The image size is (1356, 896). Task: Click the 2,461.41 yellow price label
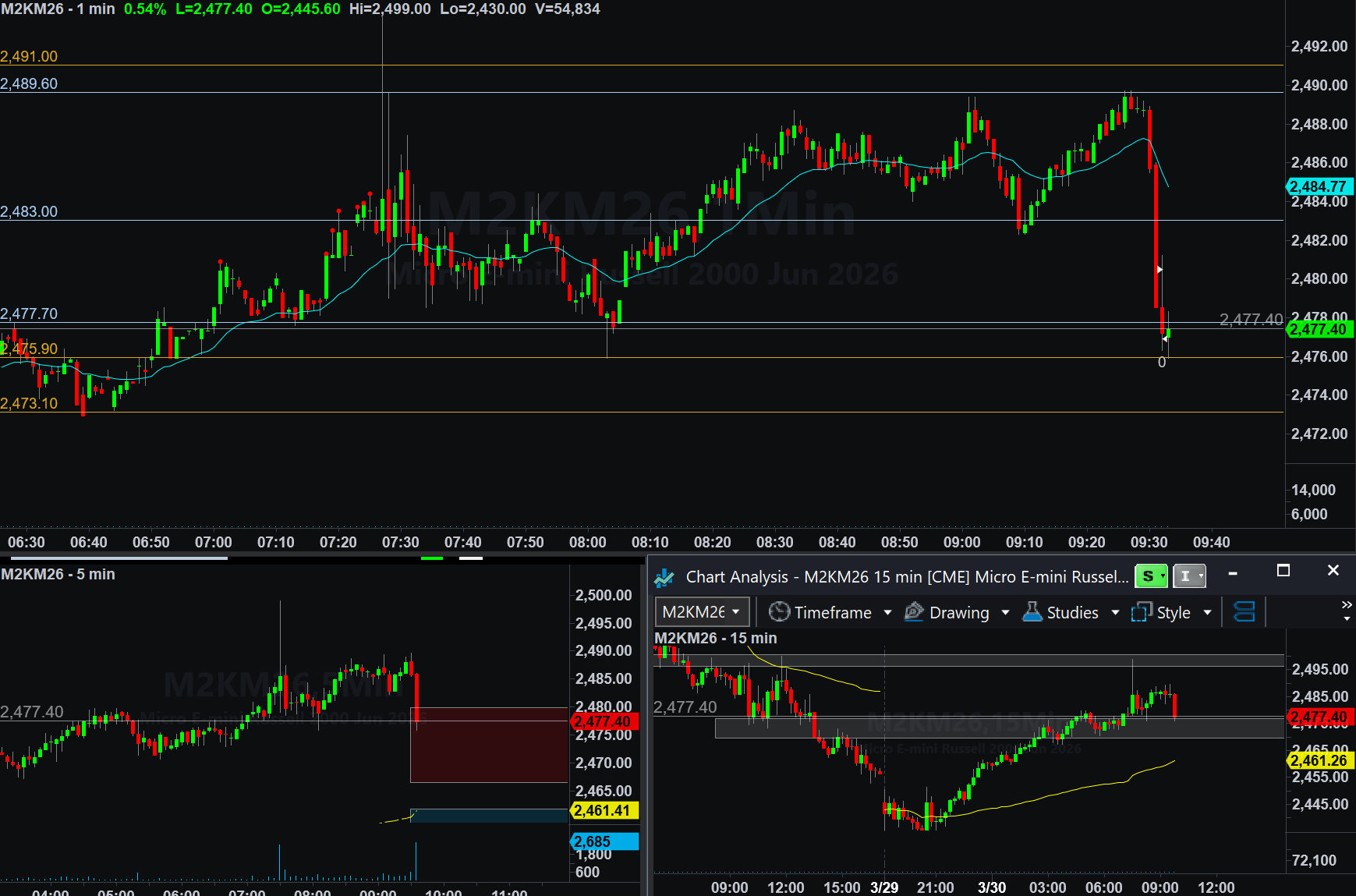click(601, 811)
